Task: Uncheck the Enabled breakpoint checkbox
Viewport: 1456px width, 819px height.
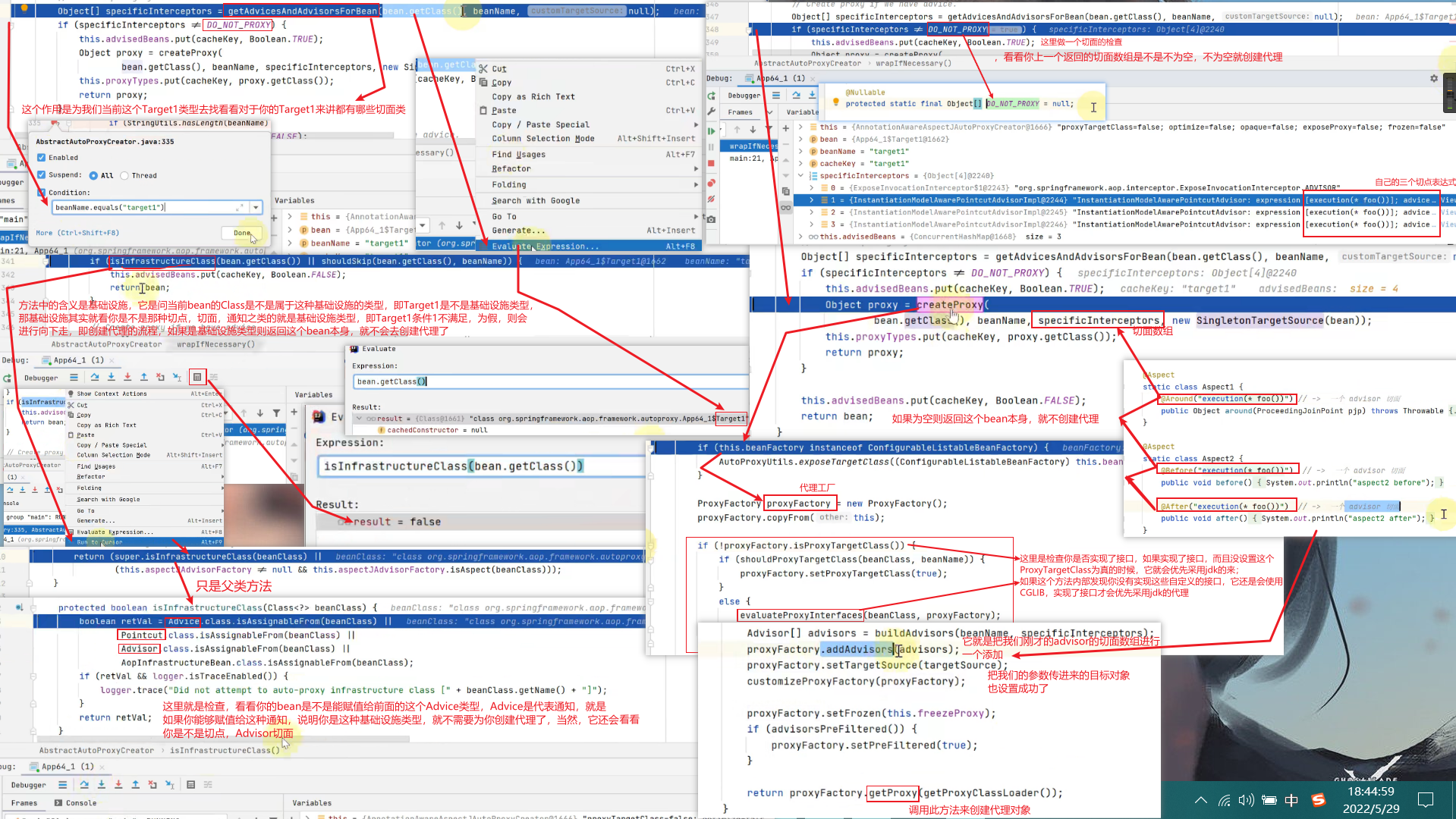Action: (42, 158)
